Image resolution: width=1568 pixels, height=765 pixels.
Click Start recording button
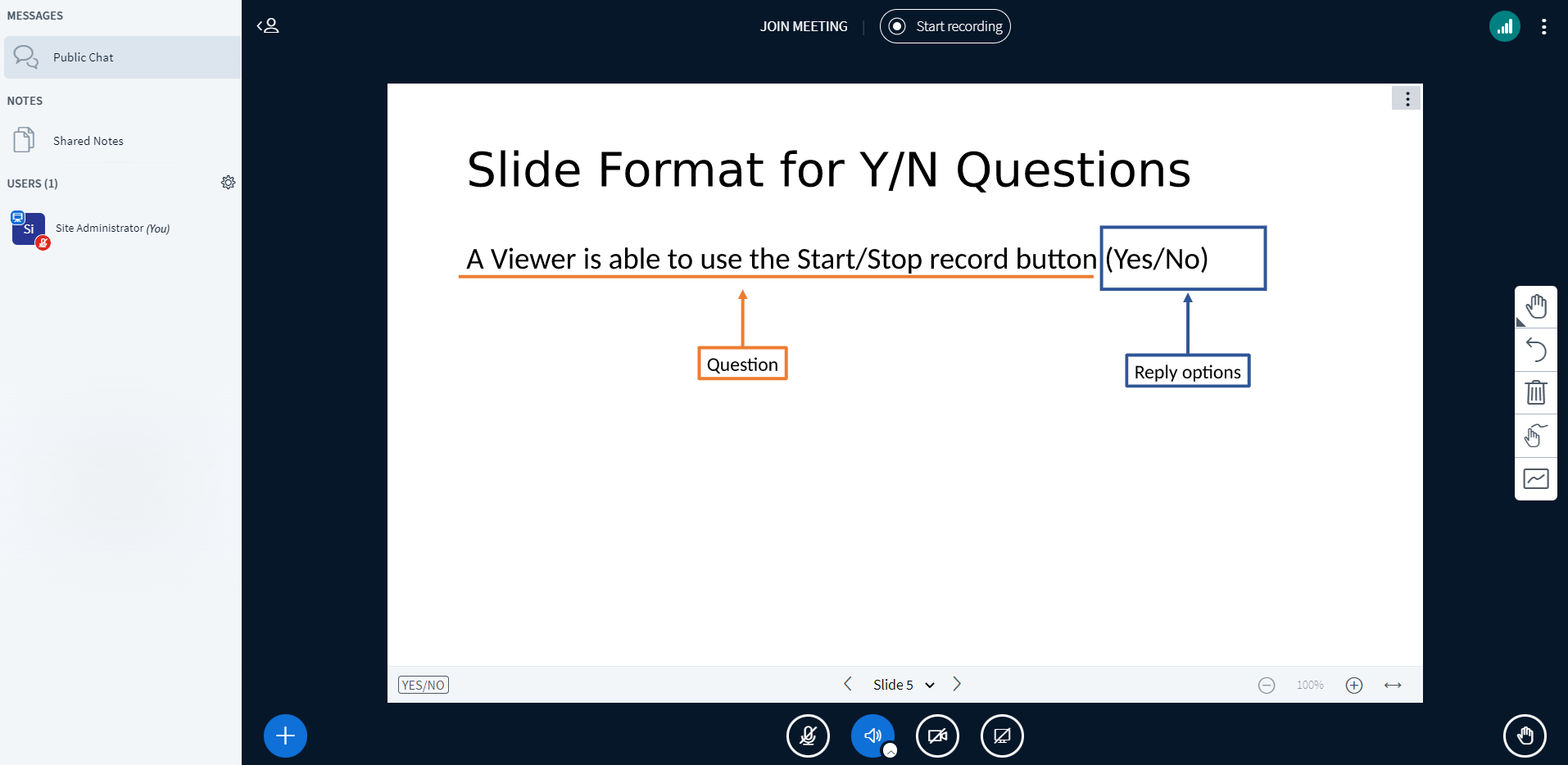pos(945,26)
